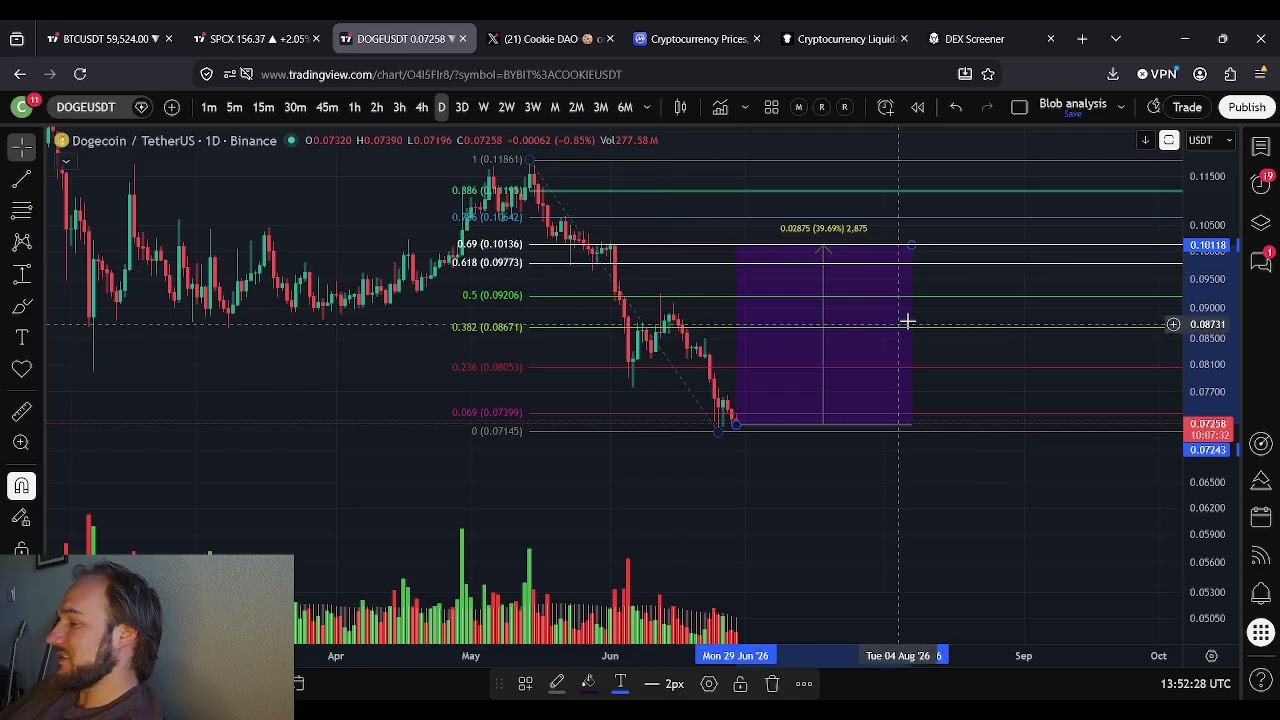
Task: Bookmark page with the star icon
Action: (988, 74)
